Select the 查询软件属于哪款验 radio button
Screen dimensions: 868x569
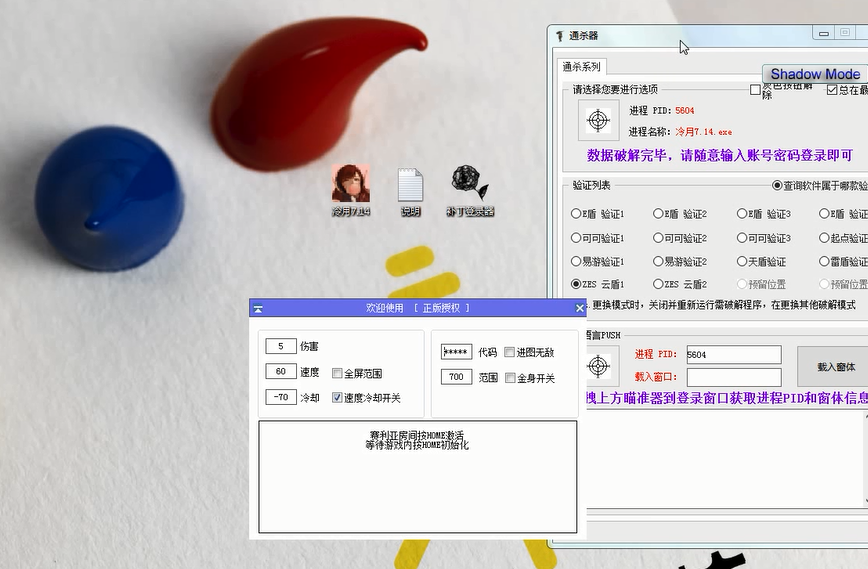[x=777, y=185]
